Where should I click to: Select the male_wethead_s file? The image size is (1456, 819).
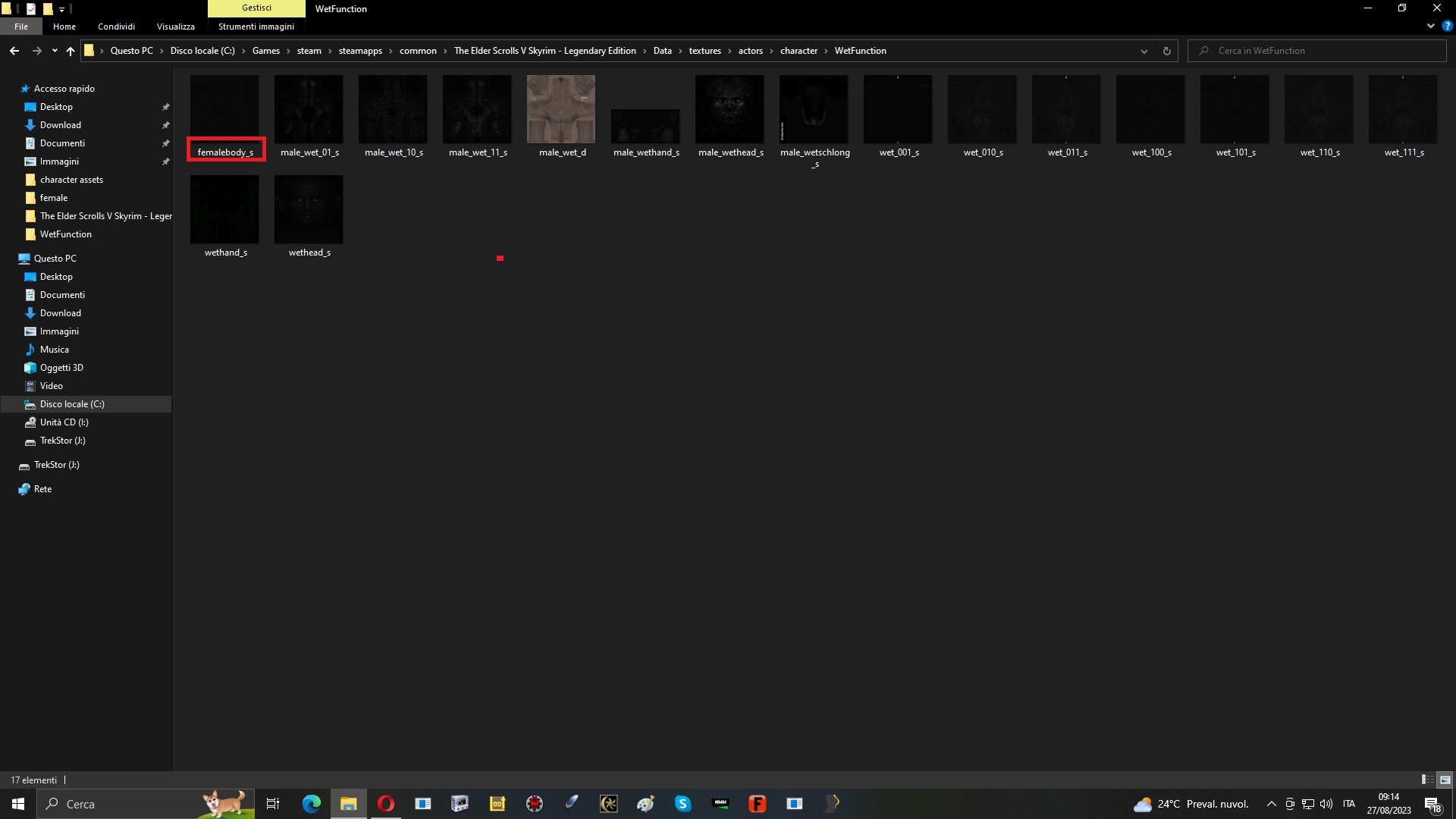730,118
